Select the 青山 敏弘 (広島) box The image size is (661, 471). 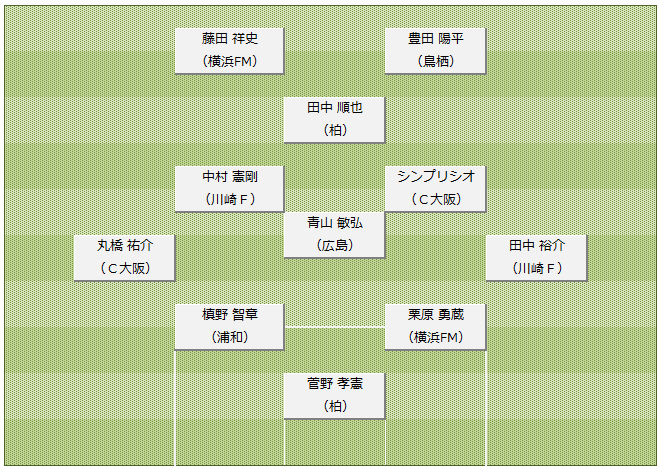click(334, 234)
